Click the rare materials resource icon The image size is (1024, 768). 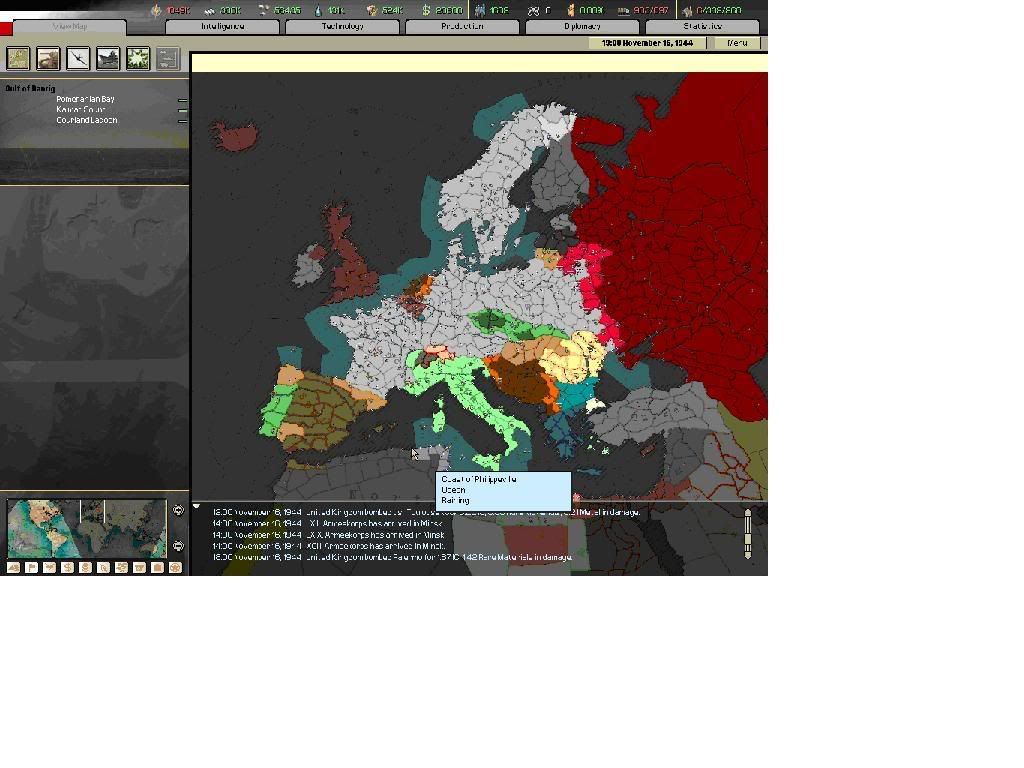263,10
